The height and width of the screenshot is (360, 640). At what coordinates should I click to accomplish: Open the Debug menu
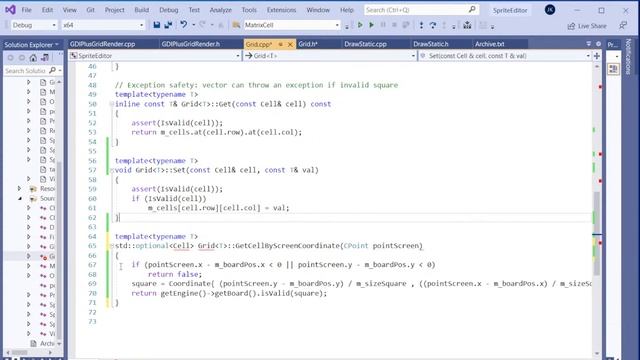coord(169,10)
